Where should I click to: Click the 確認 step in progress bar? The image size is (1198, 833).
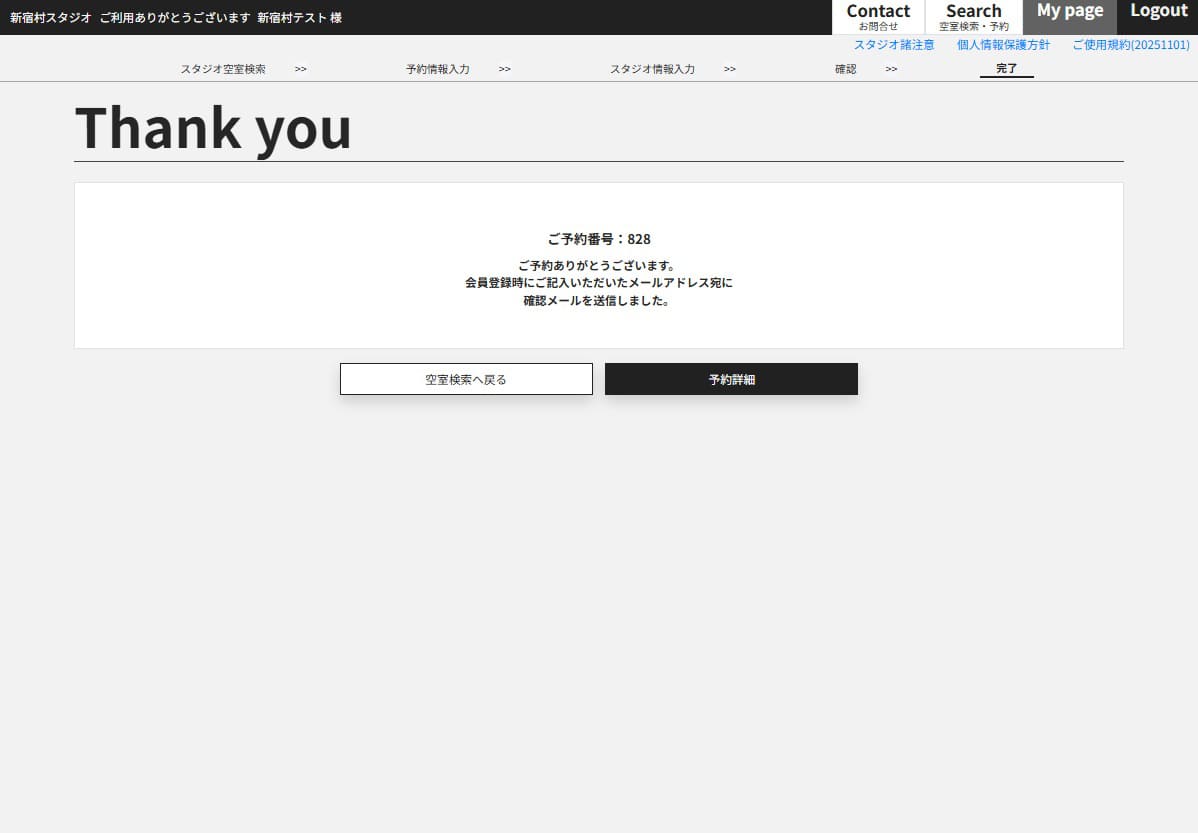click(845, 69)
